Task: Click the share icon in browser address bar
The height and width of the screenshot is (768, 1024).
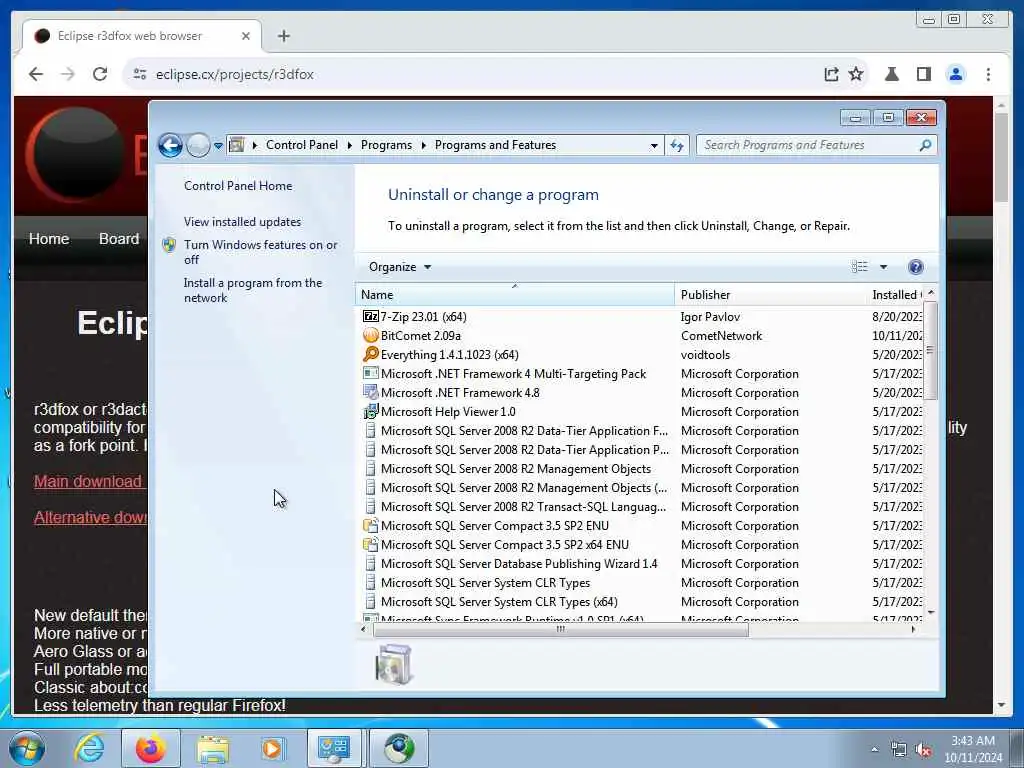Action: [831, 74]
